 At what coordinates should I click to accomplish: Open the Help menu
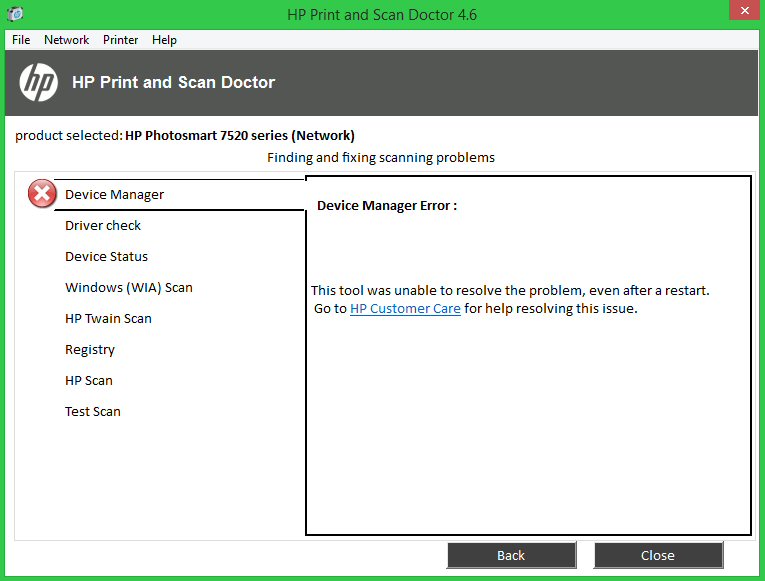point(164,40)
